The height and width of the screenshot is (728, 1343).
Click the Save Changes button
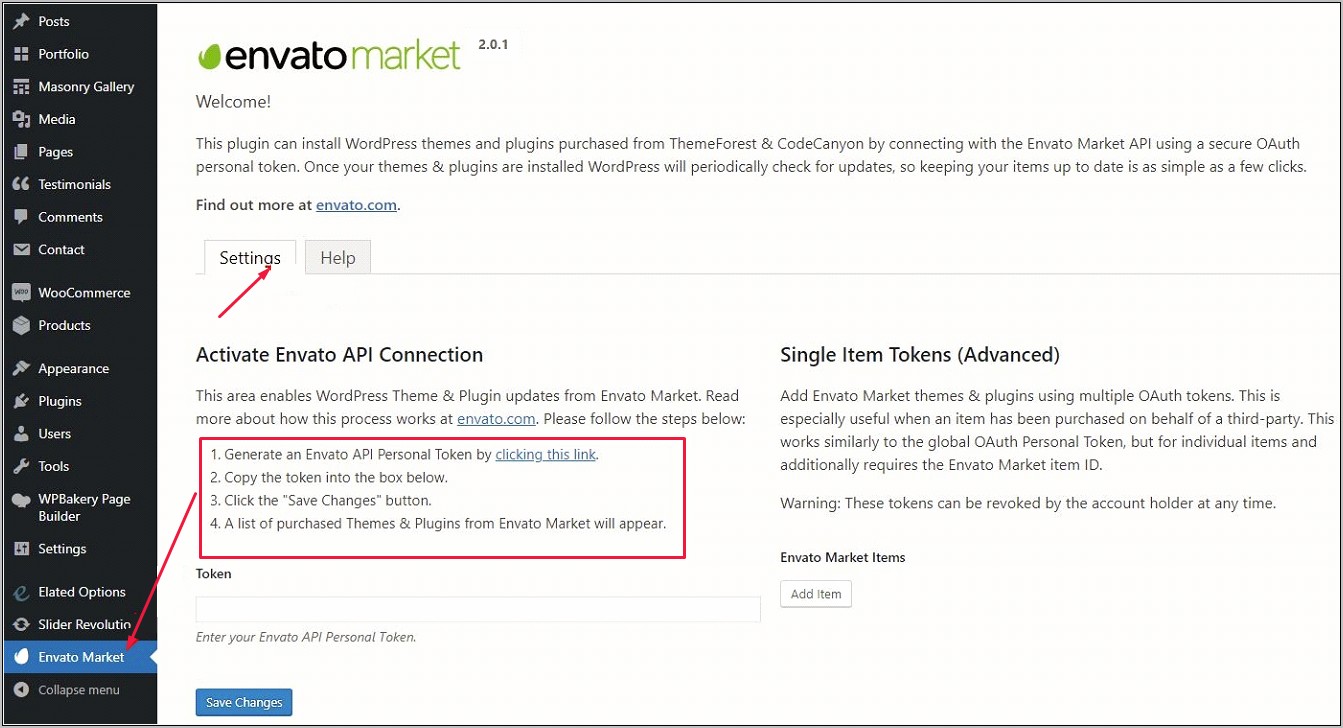(x=244, y=702)
